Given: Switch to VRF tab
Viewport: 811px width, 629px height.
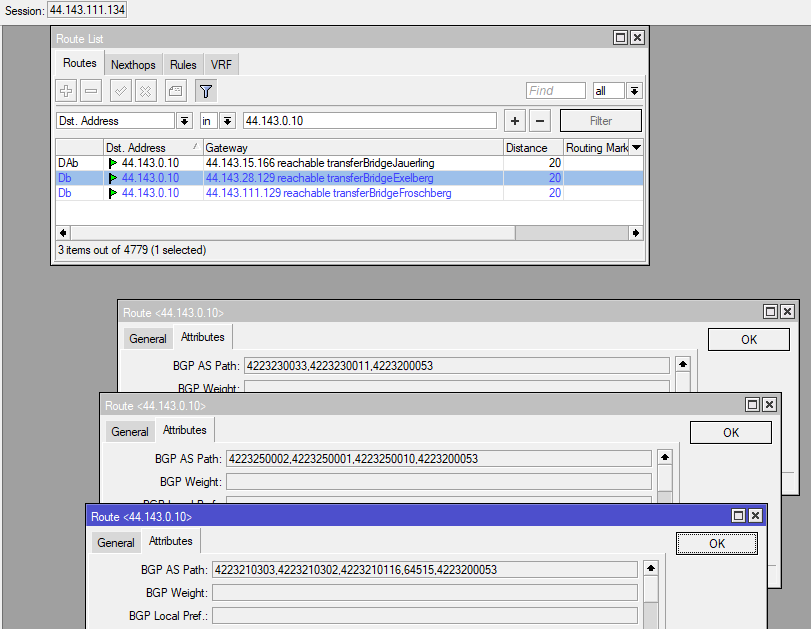Looking at the screenshot, I should pyautogui.click(x=221, y=65).
